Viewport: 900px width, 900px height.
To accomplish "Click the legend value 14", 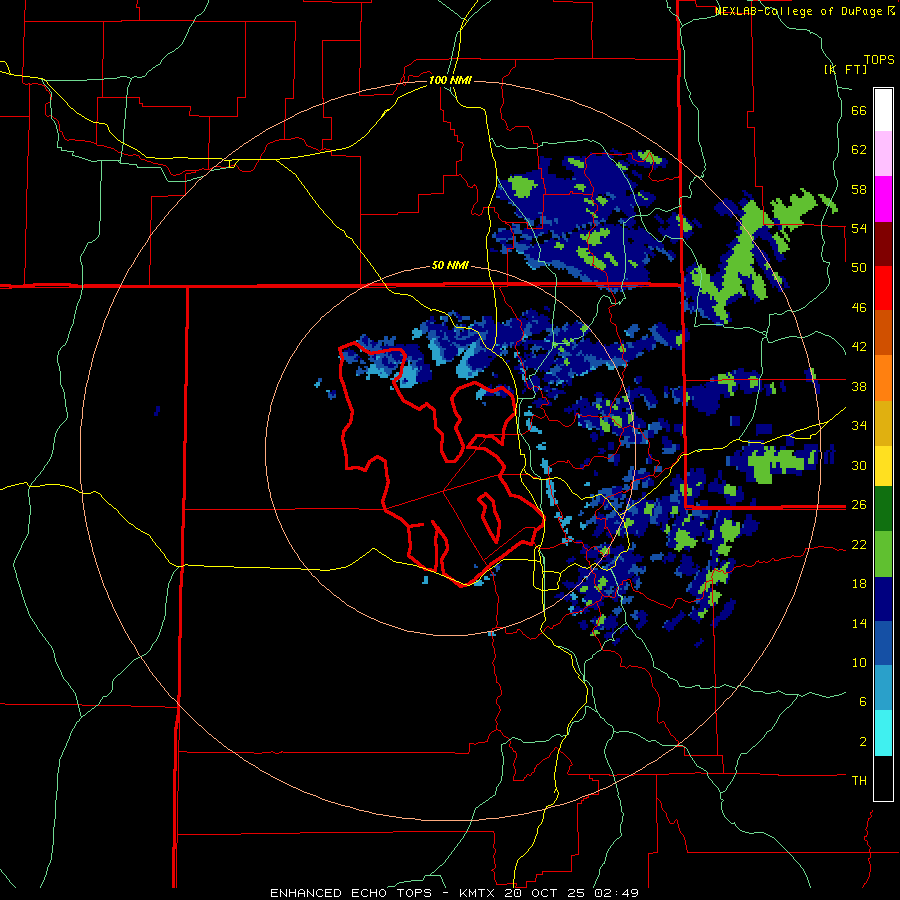I will point(859,623).
